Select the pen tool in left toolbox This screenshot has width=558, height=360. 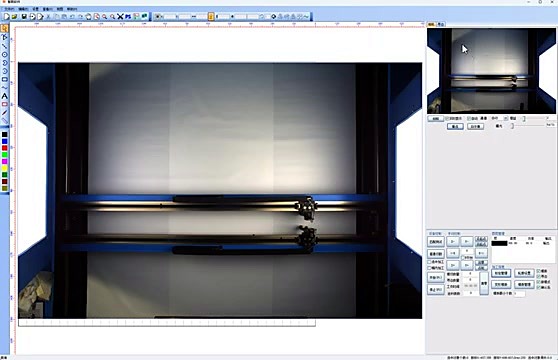tap(4, 113)
